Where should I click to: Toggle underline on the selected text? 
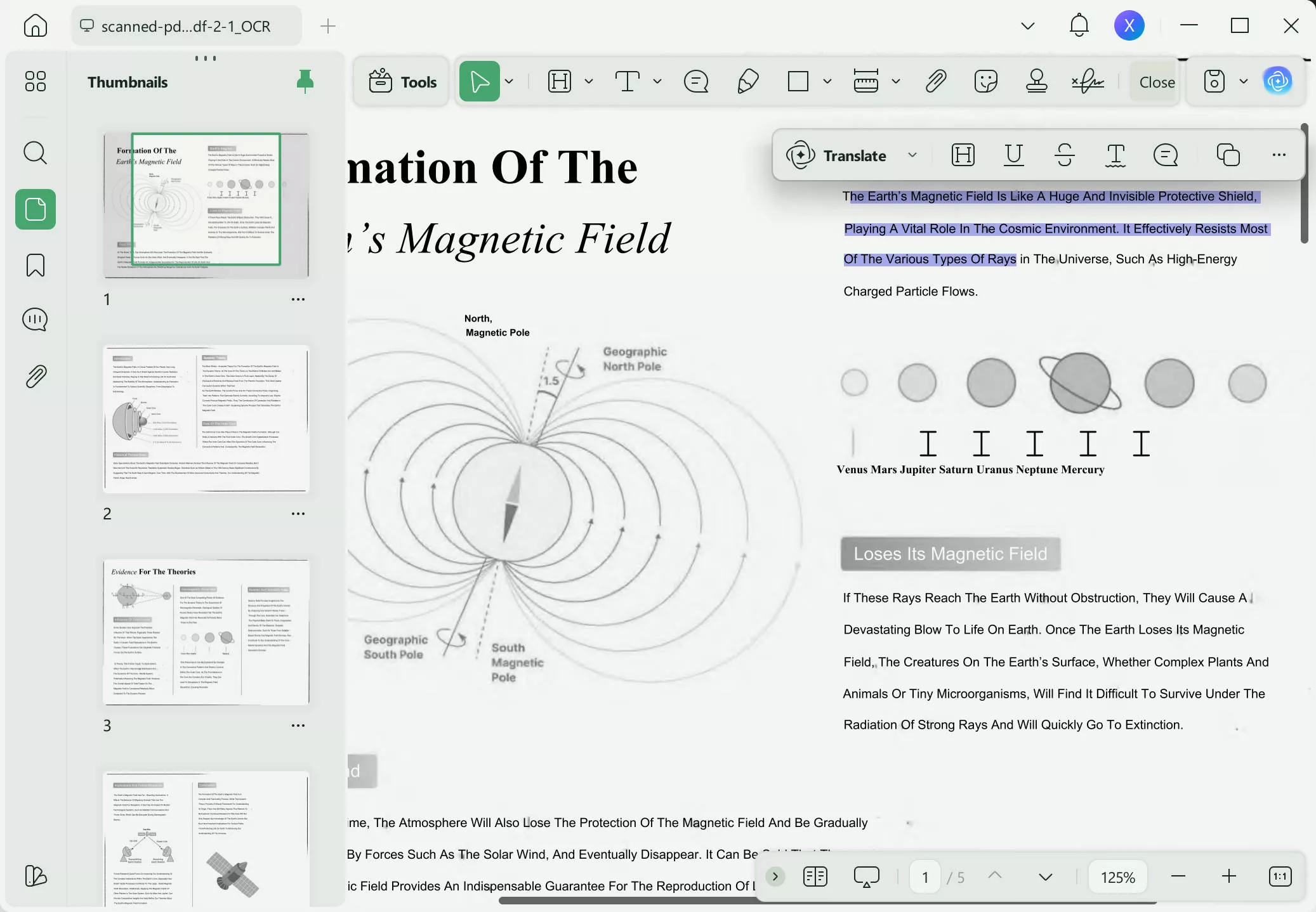tap(1014, 155)
